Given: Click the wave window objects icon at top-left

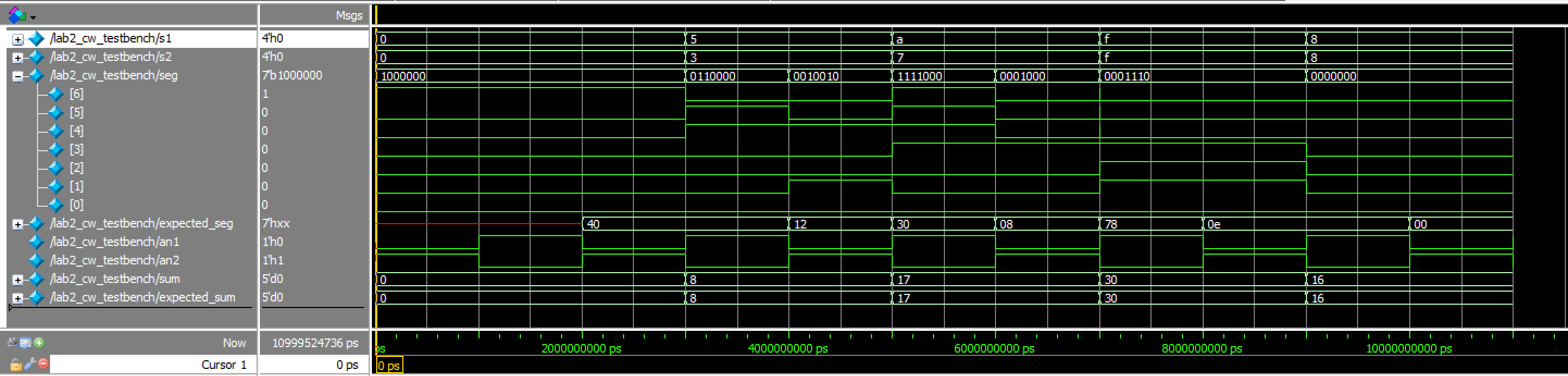Looking at the screenshot, I should coord(16,15).
